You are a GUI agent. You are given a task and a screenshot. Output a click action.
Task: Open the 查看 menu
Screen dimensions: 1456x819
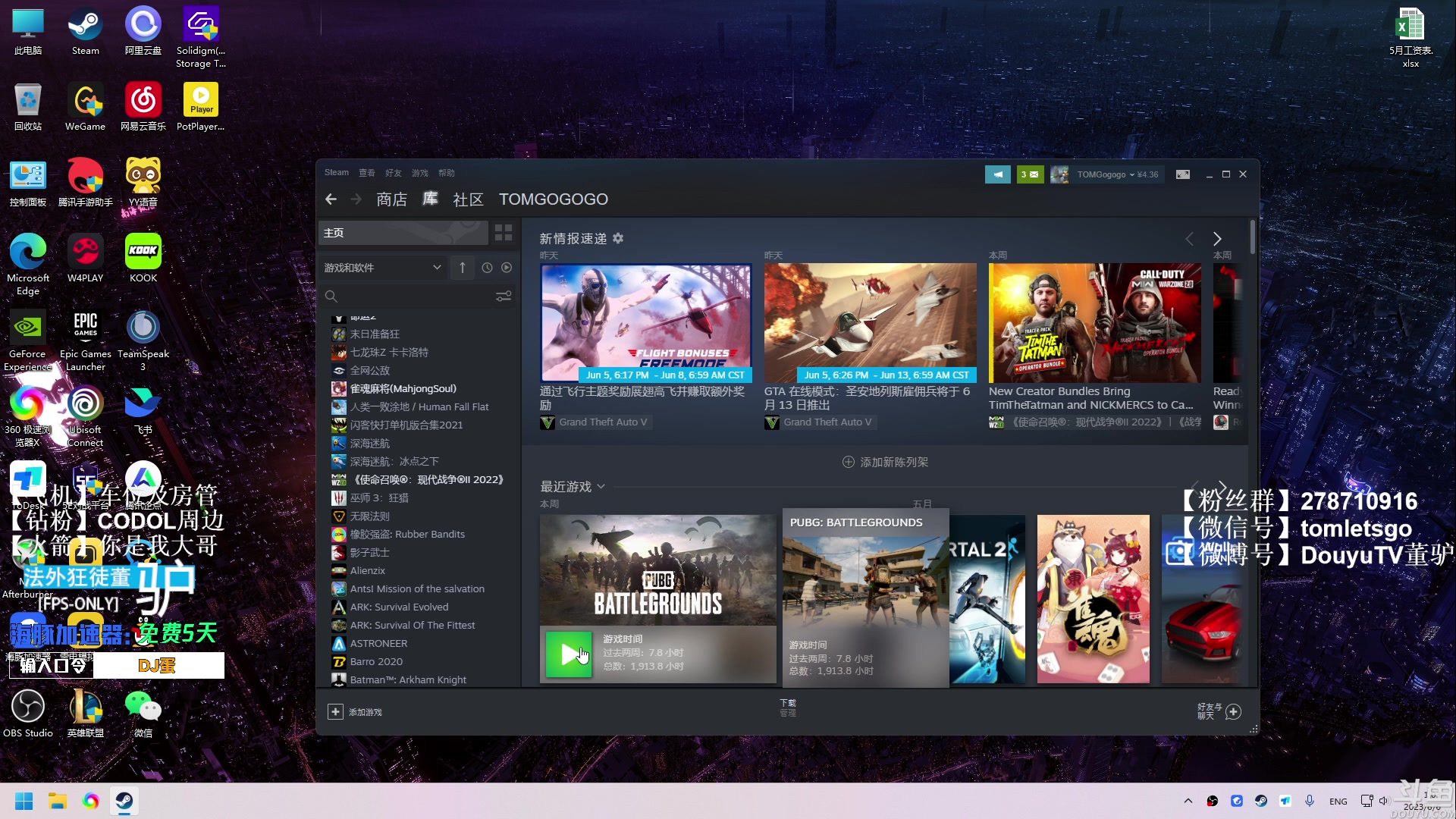(367, 173)
